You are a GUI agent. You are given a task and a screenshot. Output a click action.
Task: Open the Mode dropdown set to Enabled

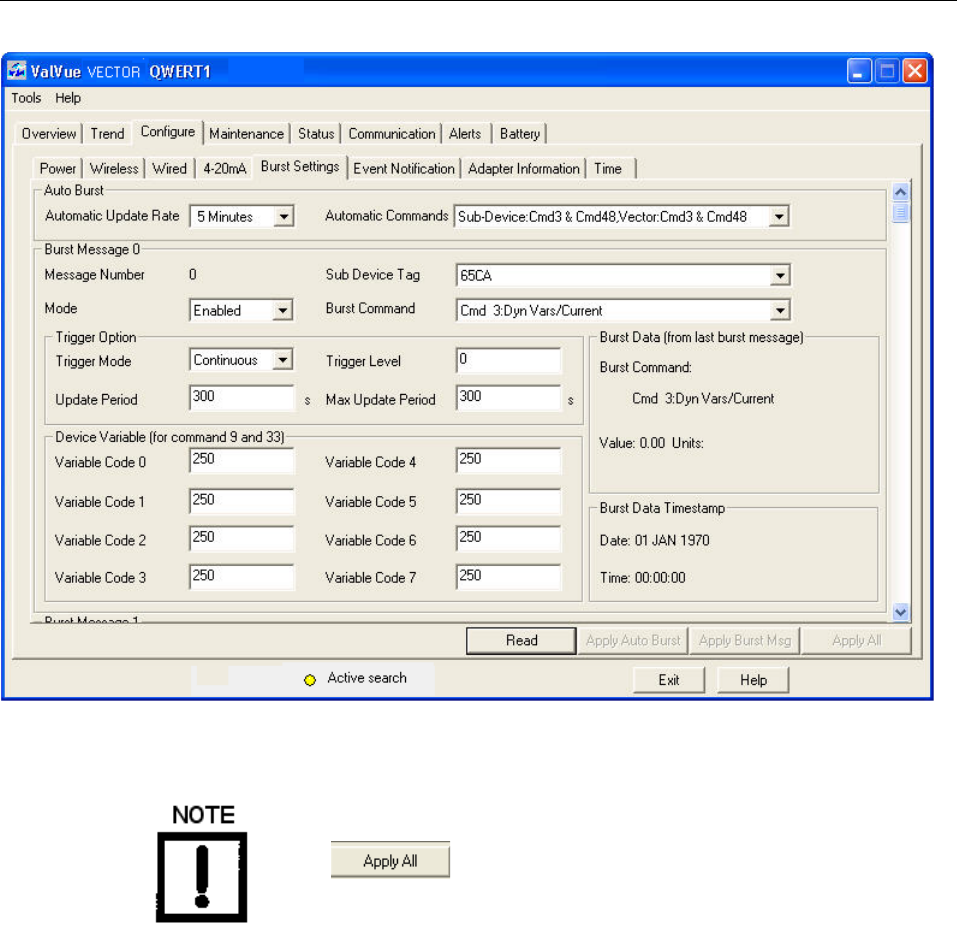pos(283,311)
